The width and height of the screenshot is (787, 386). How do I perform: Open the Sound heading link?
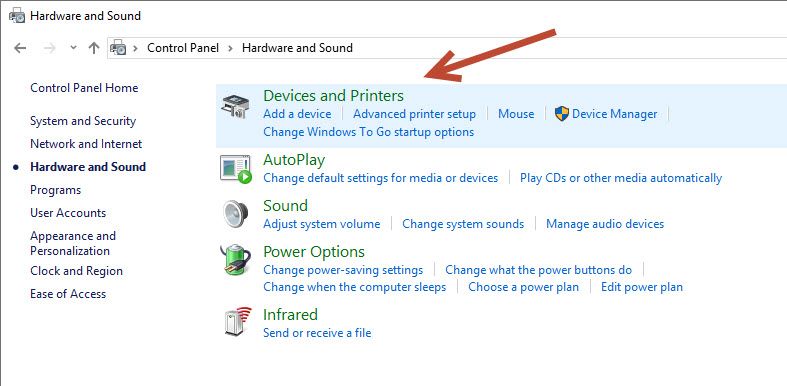click(285, 206)
